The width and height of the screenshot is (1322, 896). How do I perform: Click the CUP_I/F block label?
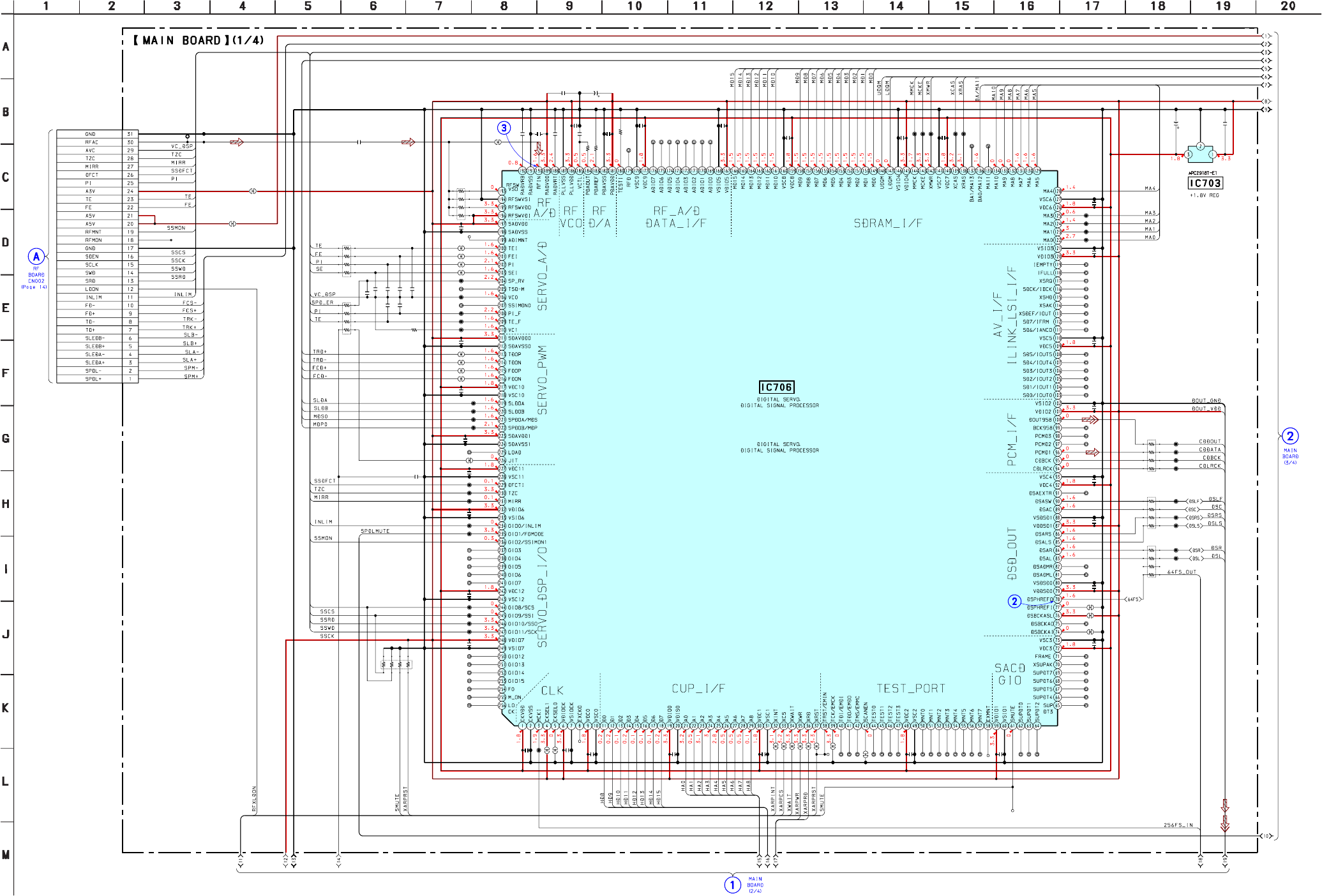coord(698,689)
